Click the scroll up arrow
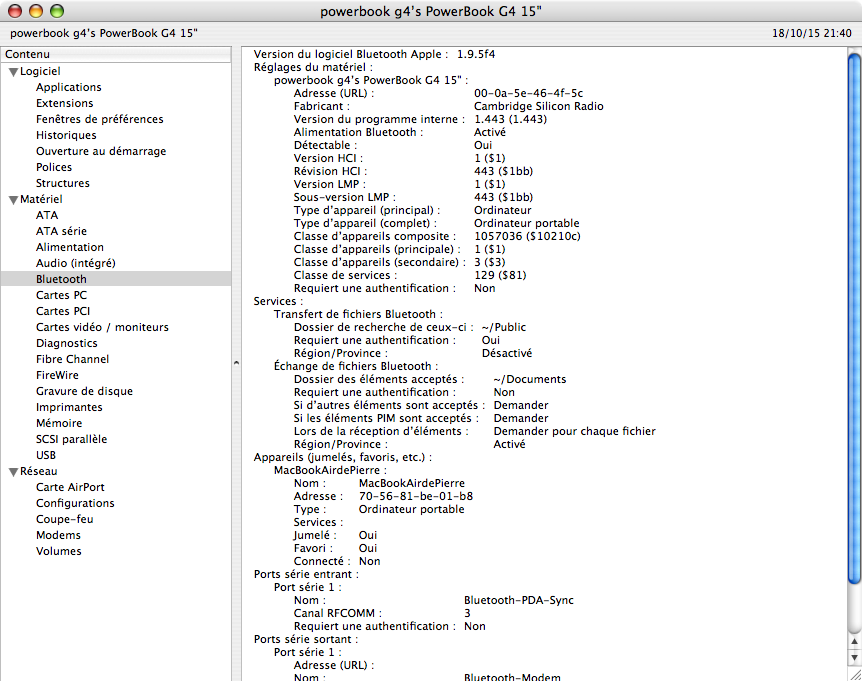 [854, 641]
